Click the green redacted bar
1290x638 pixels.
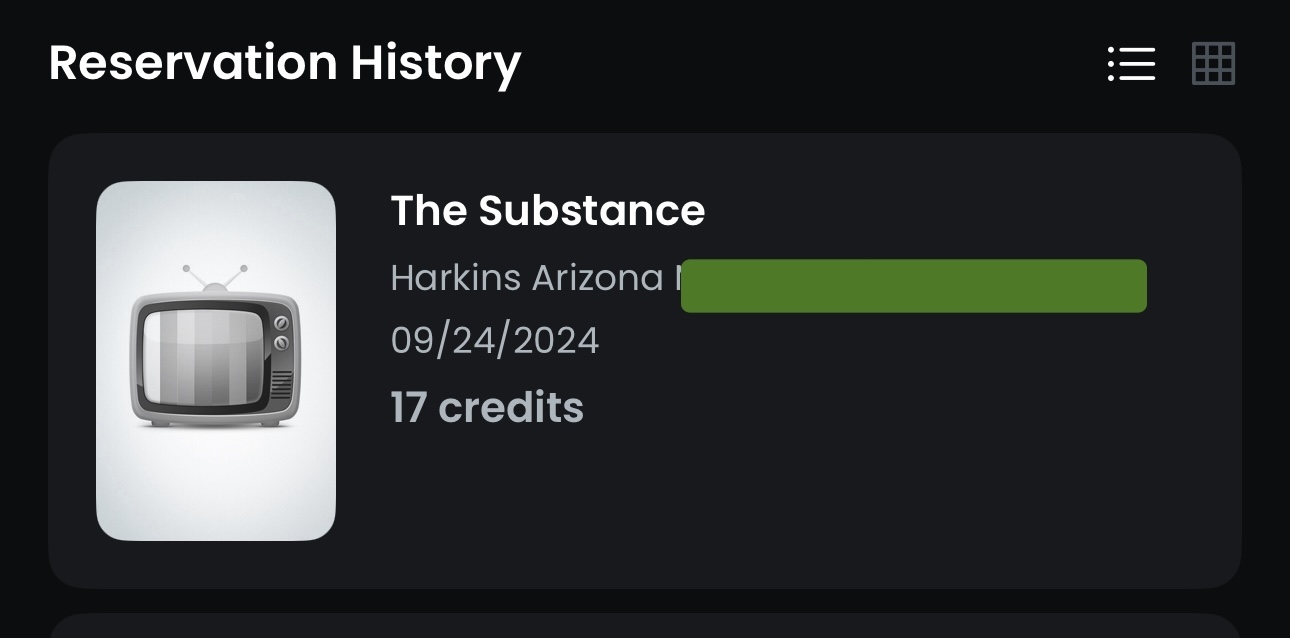[x=913, y=286]
